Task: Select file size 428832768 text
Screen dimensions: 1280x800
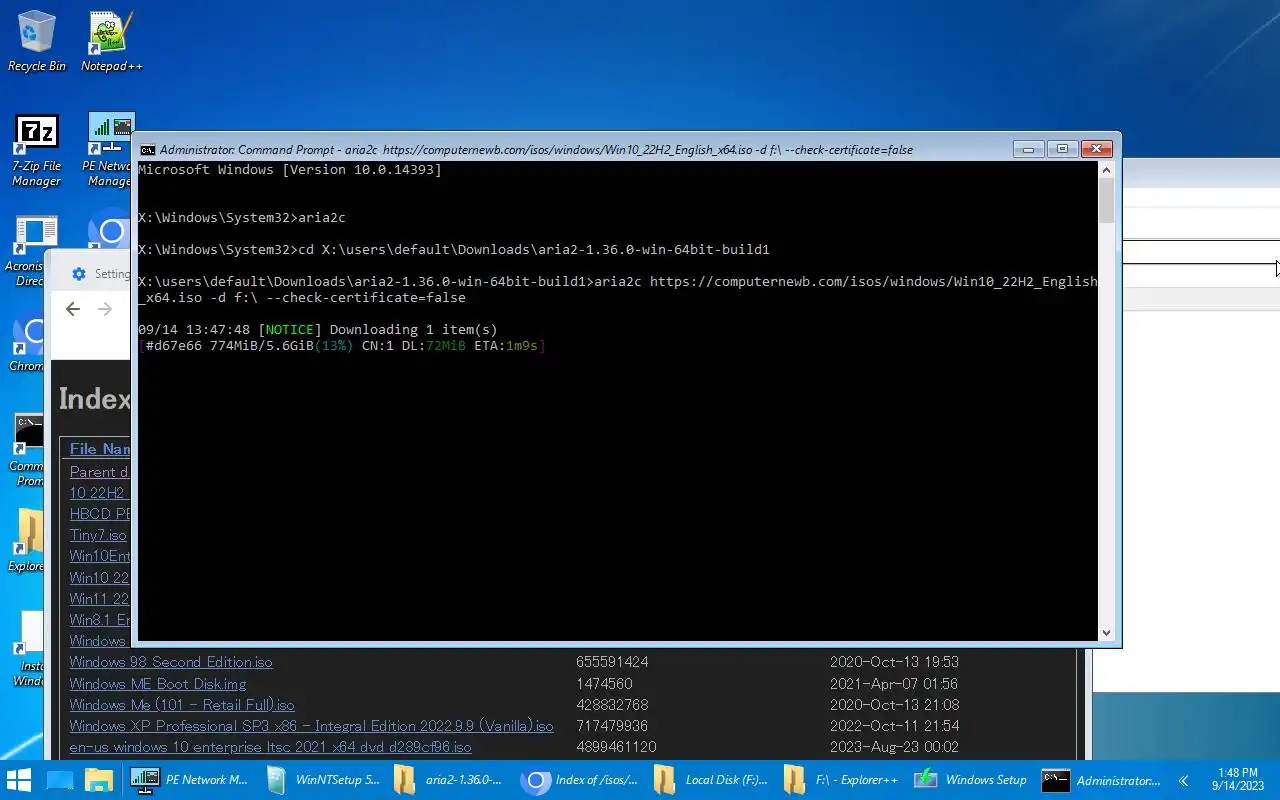Action: (612, 705)
